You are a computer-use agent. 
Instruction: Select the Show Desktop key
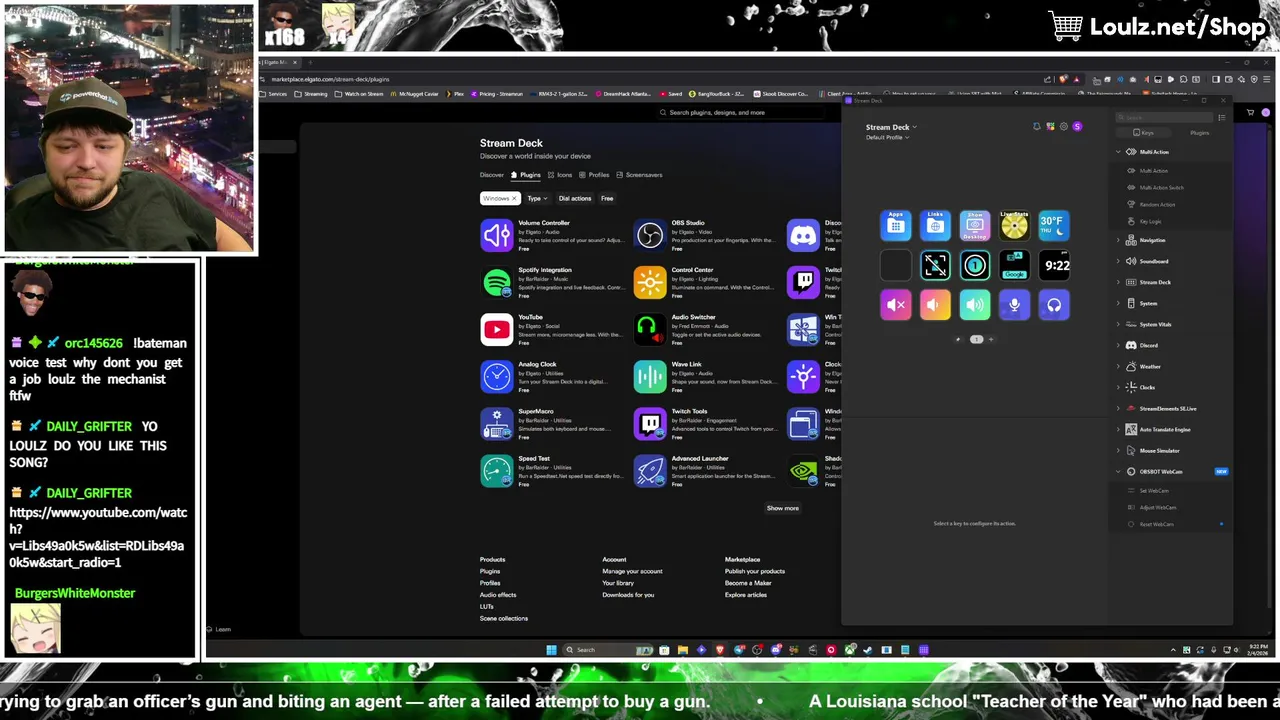(975, 225)
